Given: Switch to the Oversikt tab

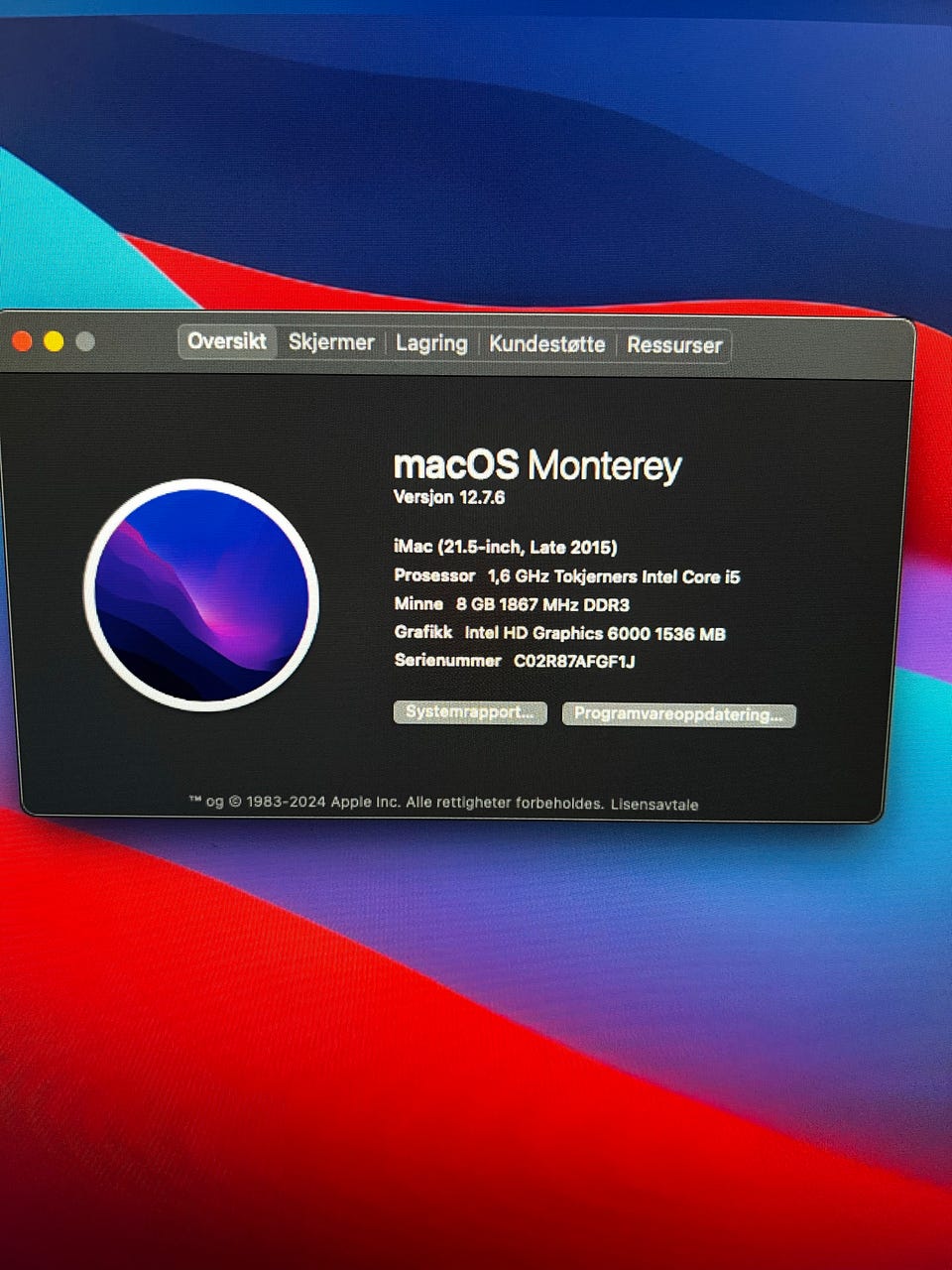Looking at the screenshot, I should point(227,341).
